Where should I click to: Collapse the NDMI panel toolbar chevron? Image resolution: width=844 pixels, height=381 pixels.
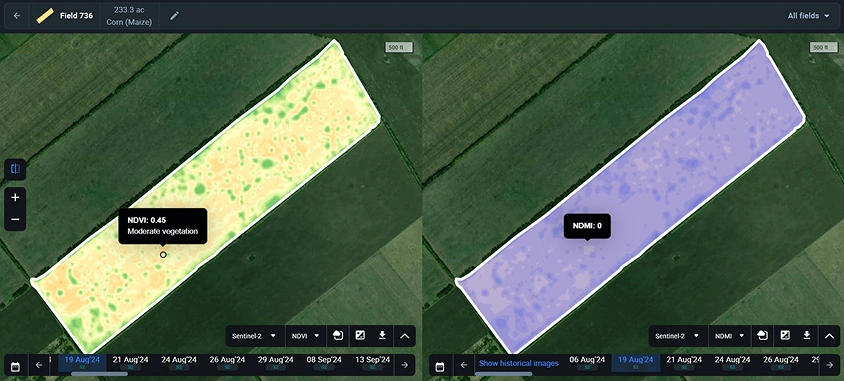(829, 336)
